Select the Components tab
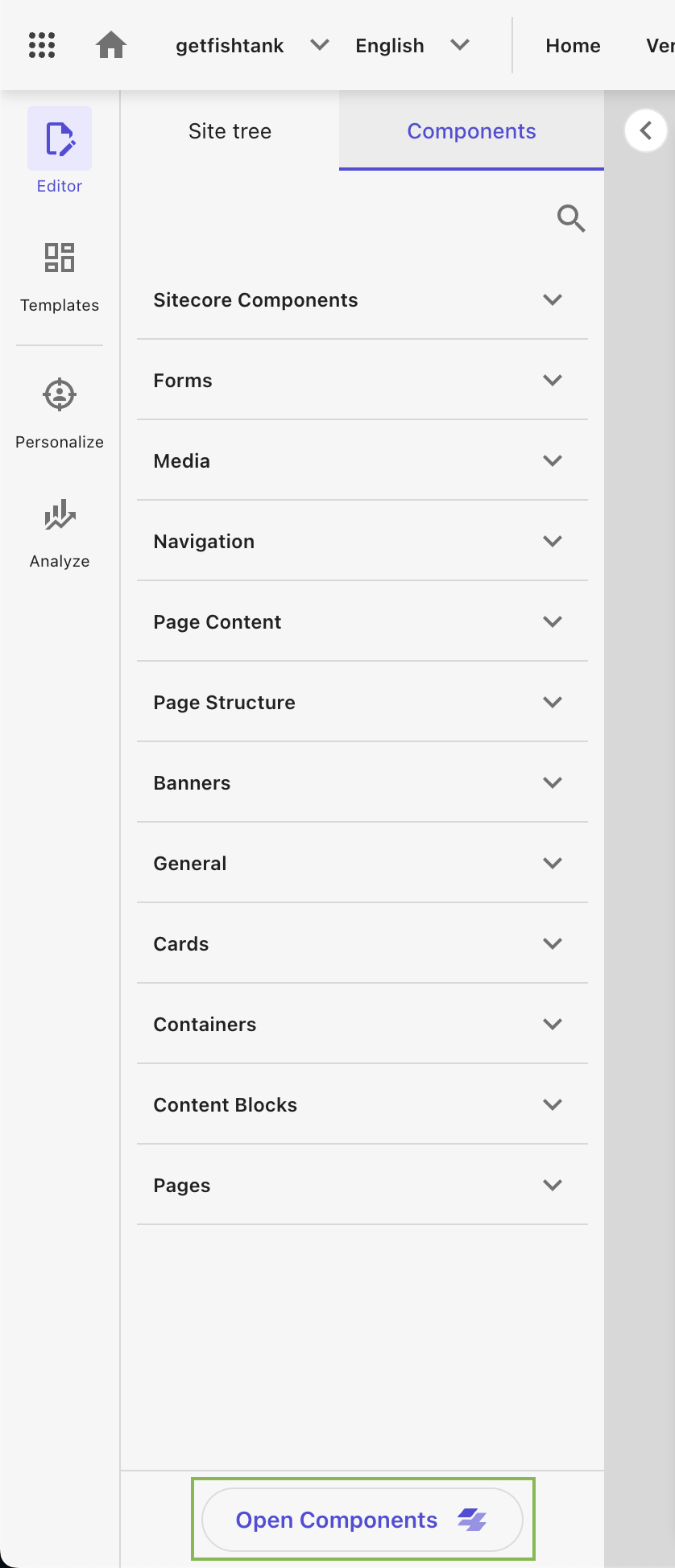 point(471,130)
